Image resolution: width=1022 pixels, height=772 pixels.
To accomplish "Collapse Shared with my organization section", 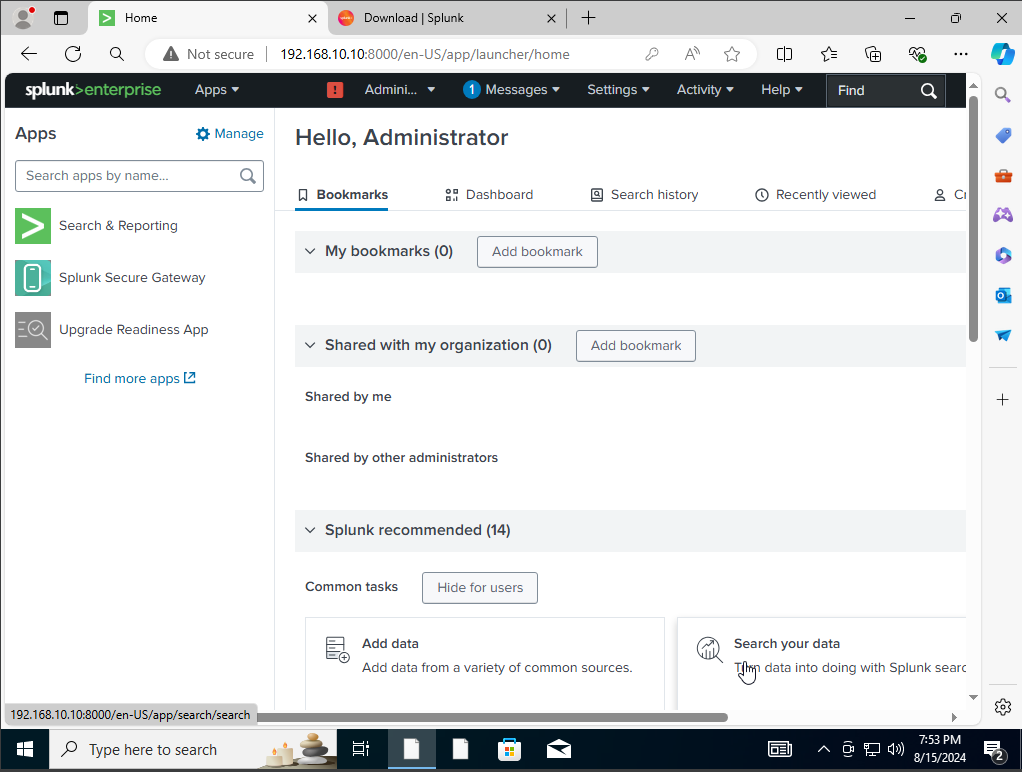I will (310, 345).
